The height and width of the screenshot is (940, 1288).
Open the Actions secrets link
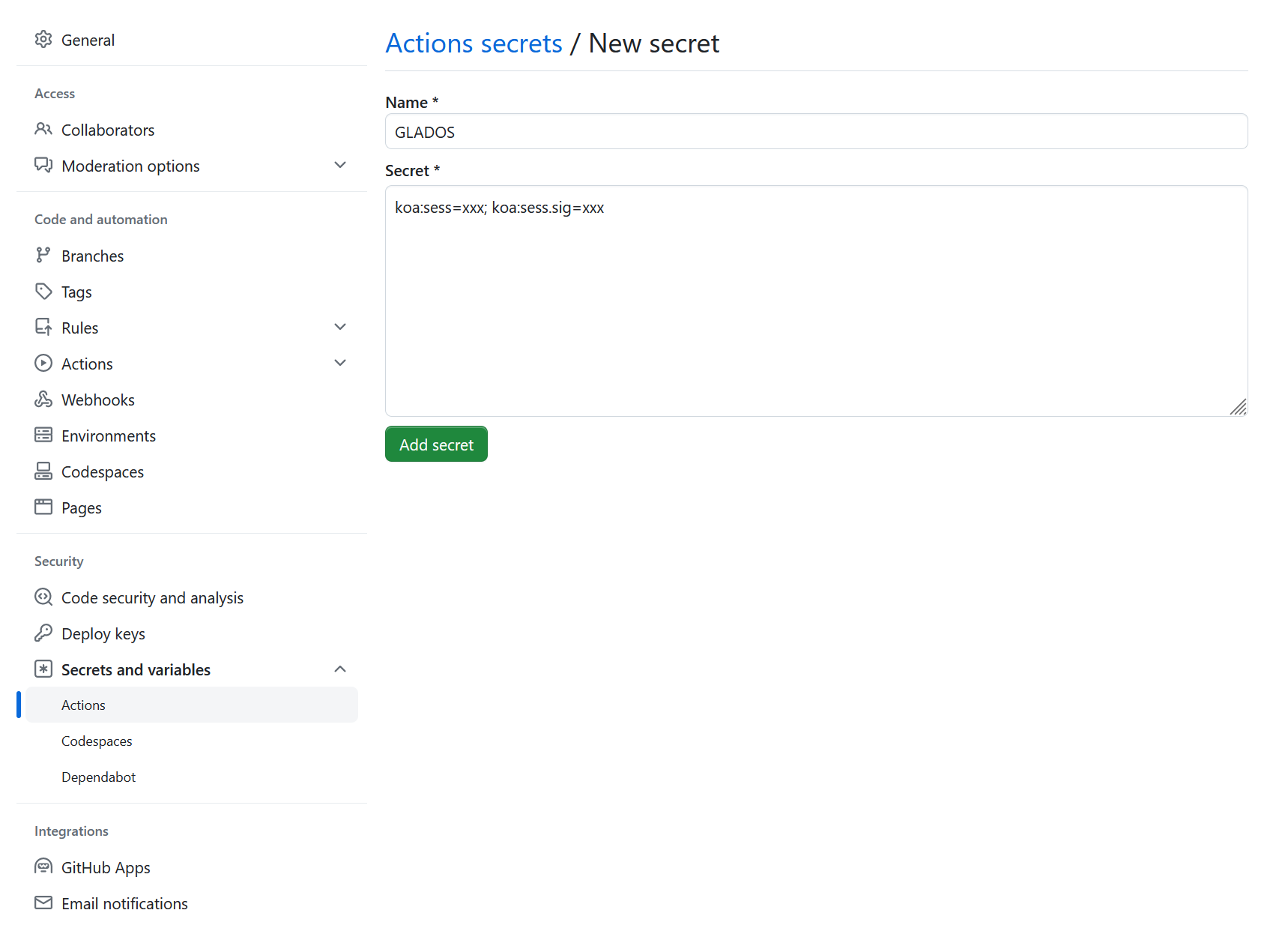[474, 43]
